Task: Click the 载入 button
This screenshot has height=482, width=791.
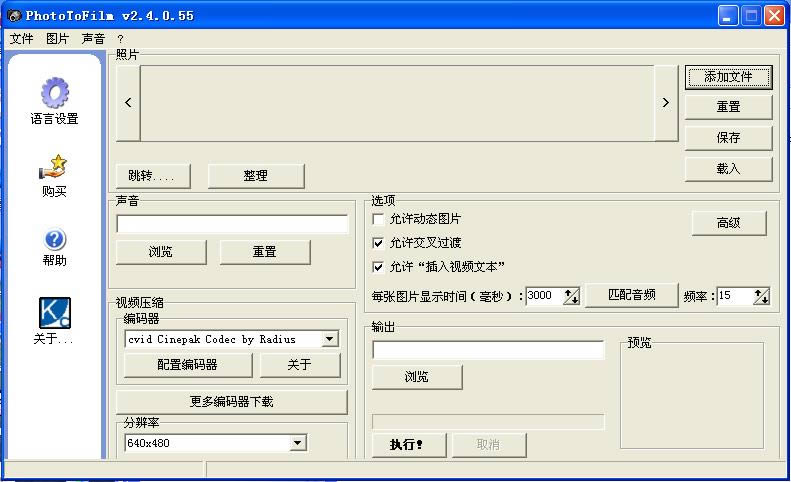Action: click(x=728, y=169)
